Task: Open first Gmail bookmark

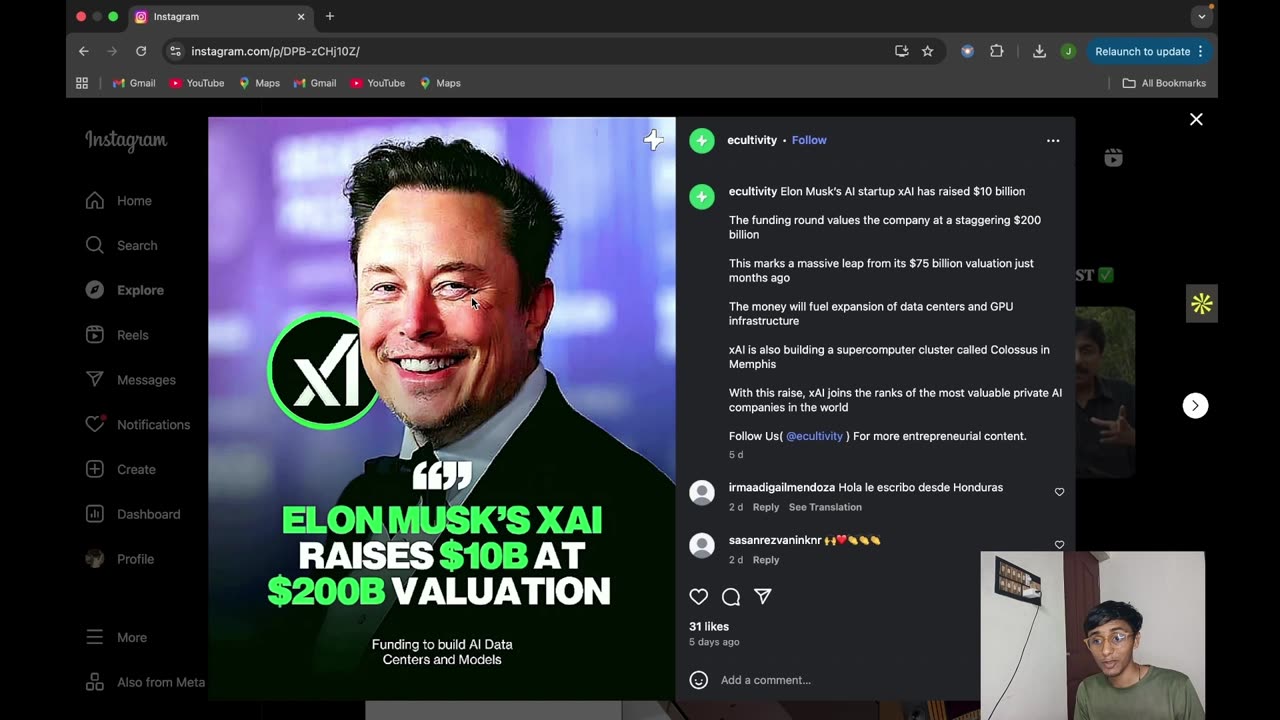Action: pyautogui.click(x=134, y=83)
